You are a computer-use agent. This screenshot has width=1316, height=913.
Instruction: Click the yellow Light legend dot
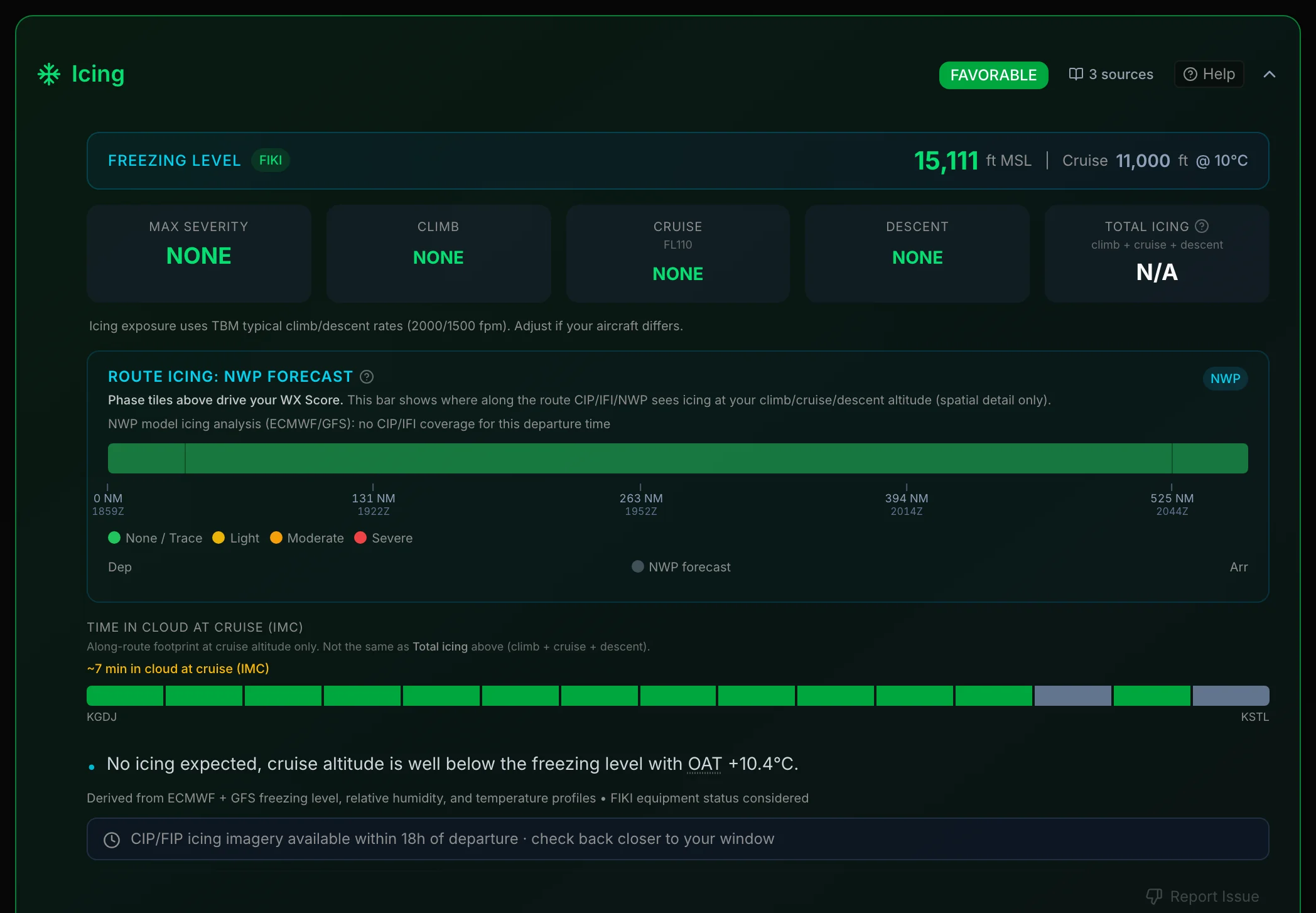point(218,538)
